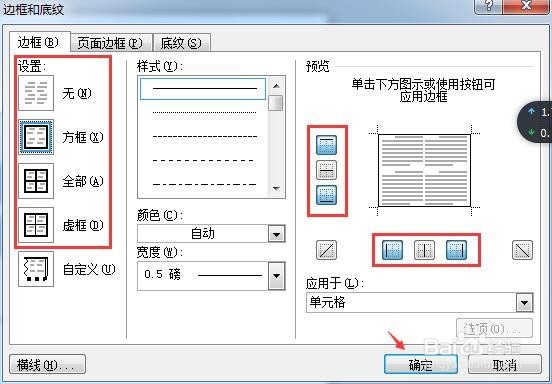Select the dash-dot line style
Screen dimensions: 552x384
205,184
